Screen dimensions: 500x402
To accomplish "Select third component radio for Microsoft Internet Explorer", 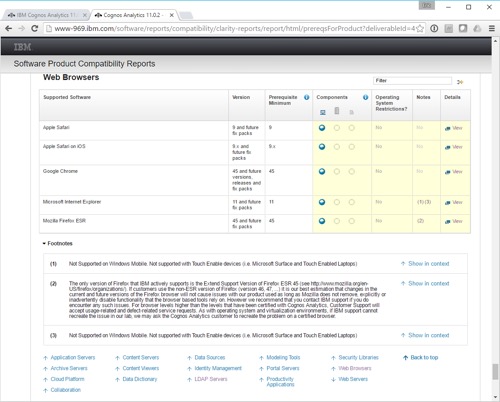I will coord(352,202).
